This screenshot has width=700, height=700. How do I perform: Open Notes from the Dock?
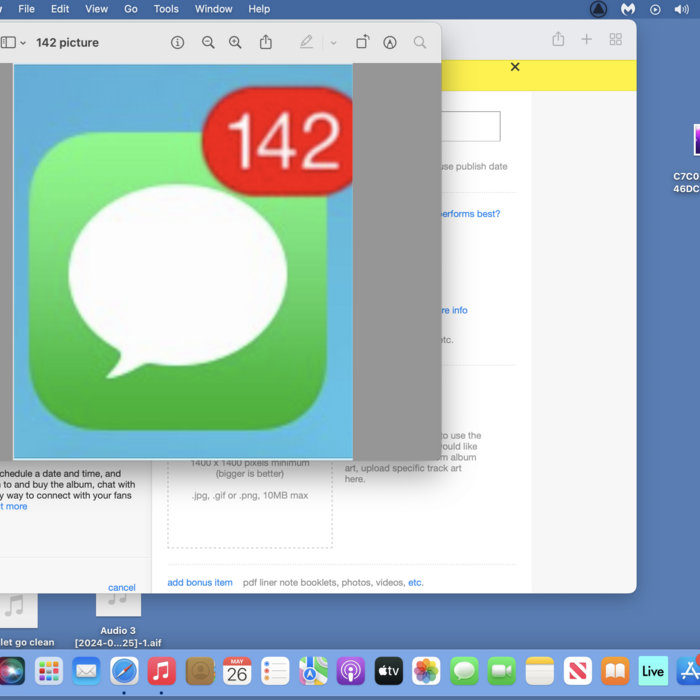coord(540,671)
